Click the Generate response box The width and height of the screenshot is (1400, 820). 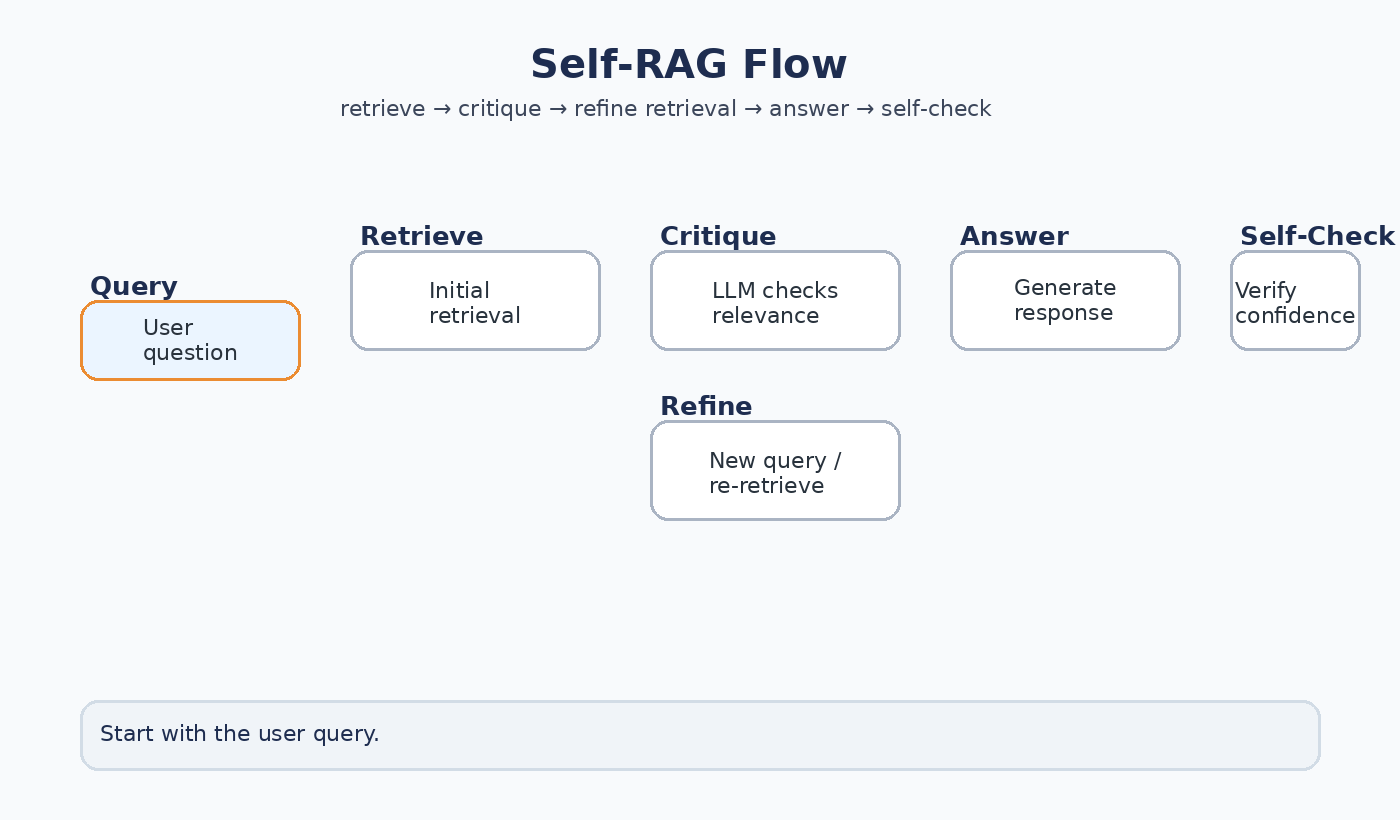pos(1065,300)
